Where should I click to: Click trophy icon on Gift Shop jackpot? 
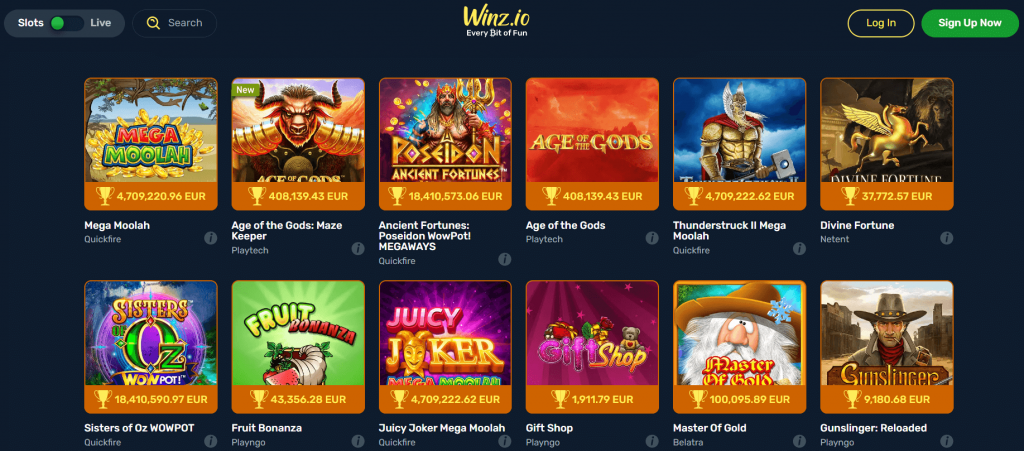click(x=560, y=399)
